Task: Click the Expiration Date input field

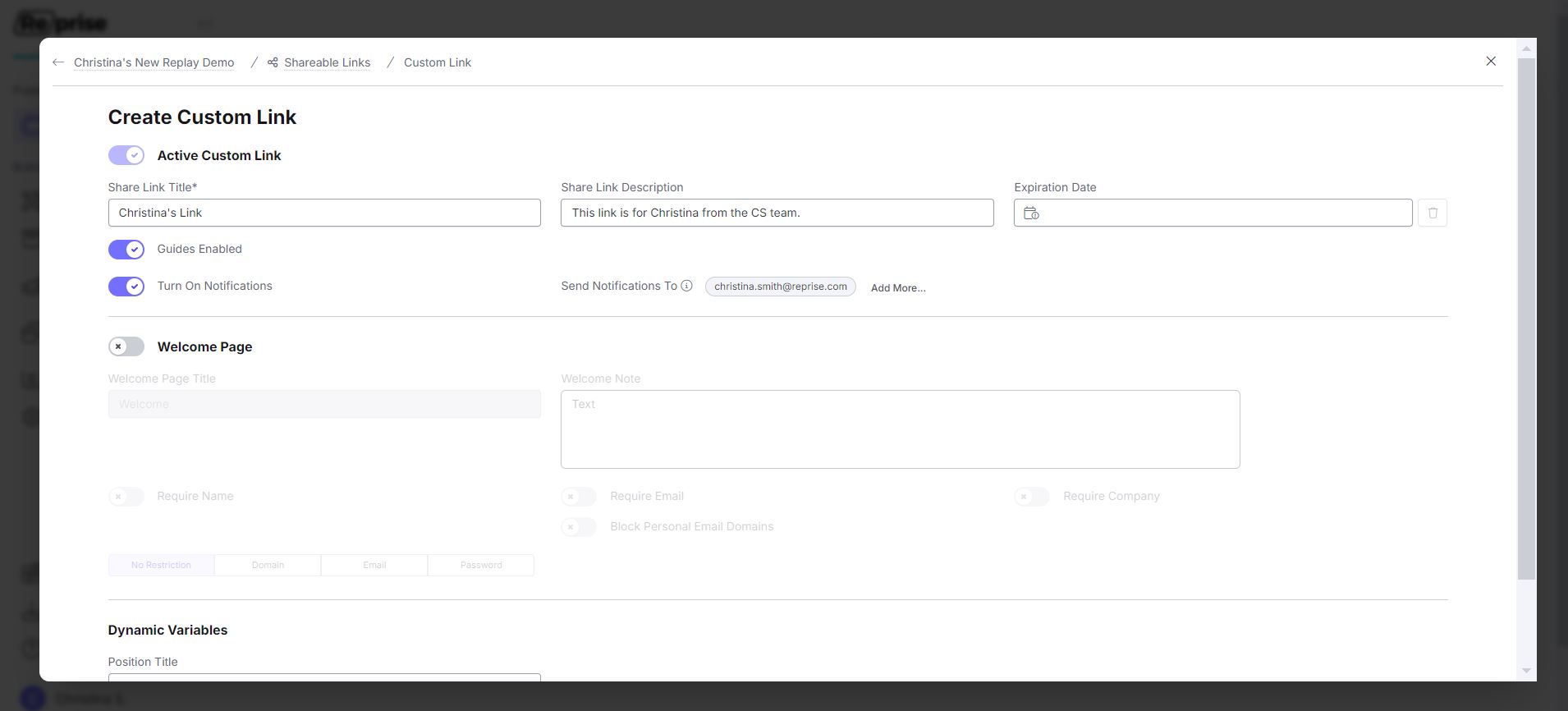Action: click(1213, 213)
